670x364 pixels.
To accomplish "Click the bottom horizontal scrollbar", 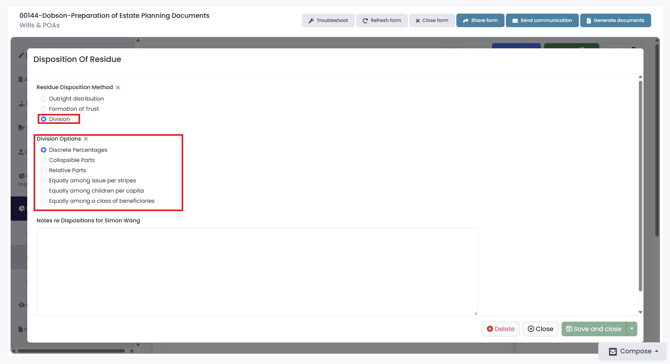I will tap(71, 351).
